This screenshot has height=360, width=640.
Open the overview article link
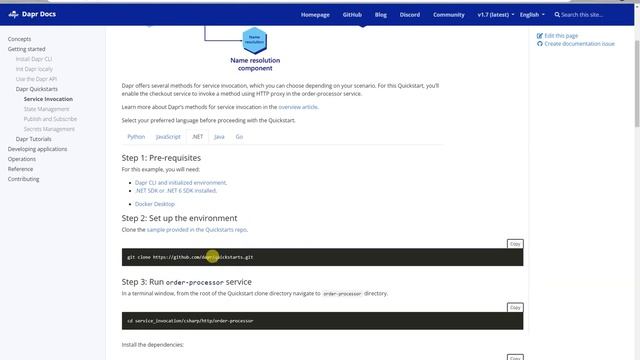pyautogui.click(x=298, y=107)
